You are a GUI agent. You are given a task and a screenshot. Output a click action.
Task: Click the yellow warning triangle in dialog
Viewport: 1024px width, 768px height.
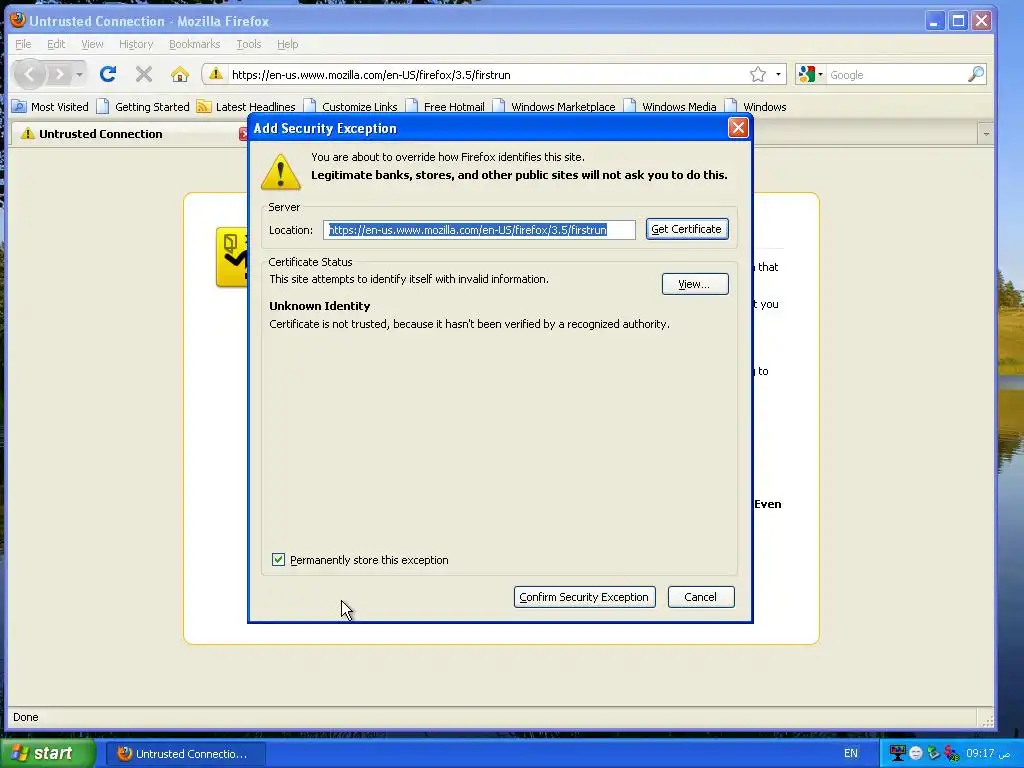coord(281,172)
